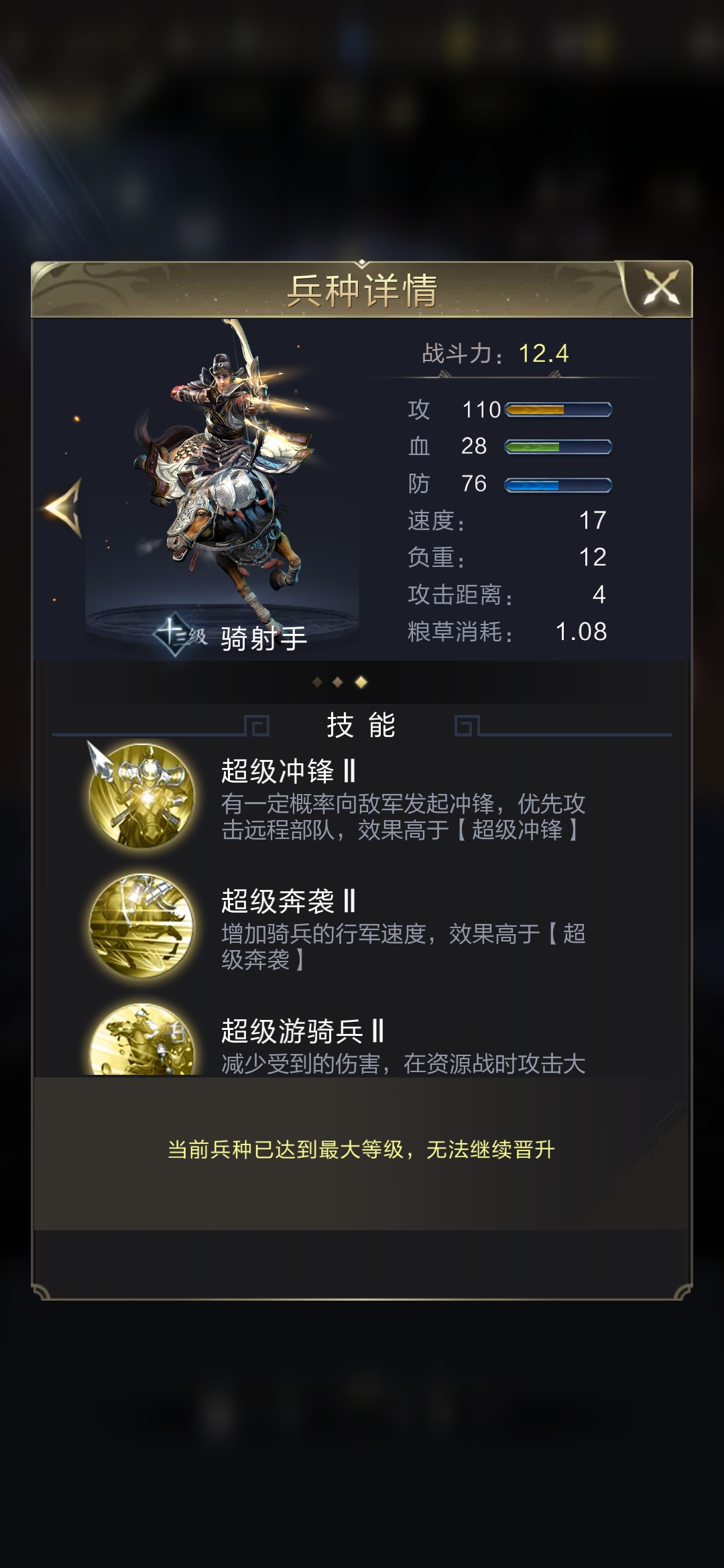This screenshot has height=1568, width=724.
Task: Open the 超级游骑兵 II skill title
Action: (x=302, y=1031)
